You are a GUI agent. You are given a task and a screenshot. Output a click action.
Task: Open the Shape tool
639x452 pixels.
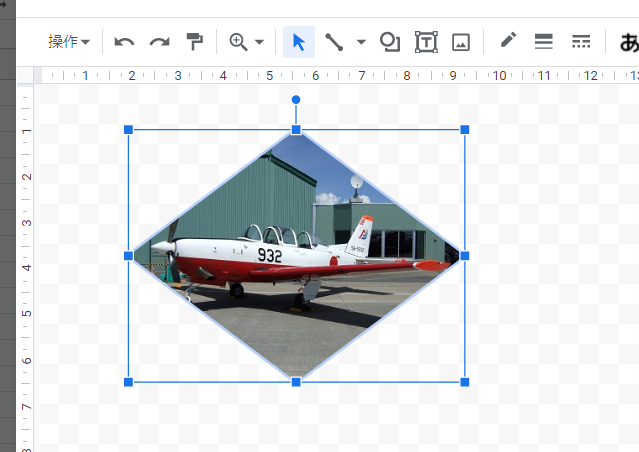tap(390, 42)
